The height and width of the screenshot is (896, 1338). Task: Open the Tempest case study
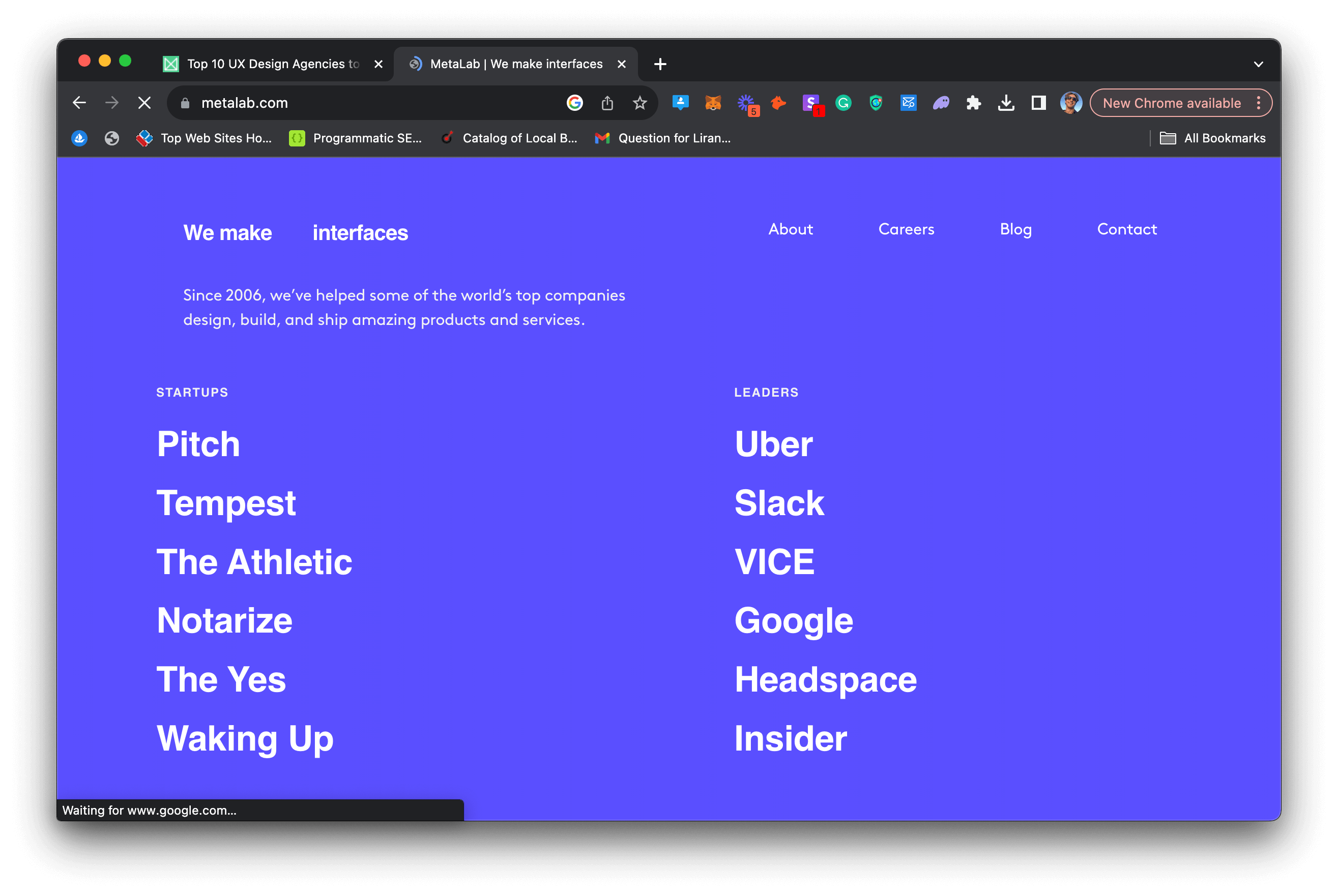tap(226, 503)
